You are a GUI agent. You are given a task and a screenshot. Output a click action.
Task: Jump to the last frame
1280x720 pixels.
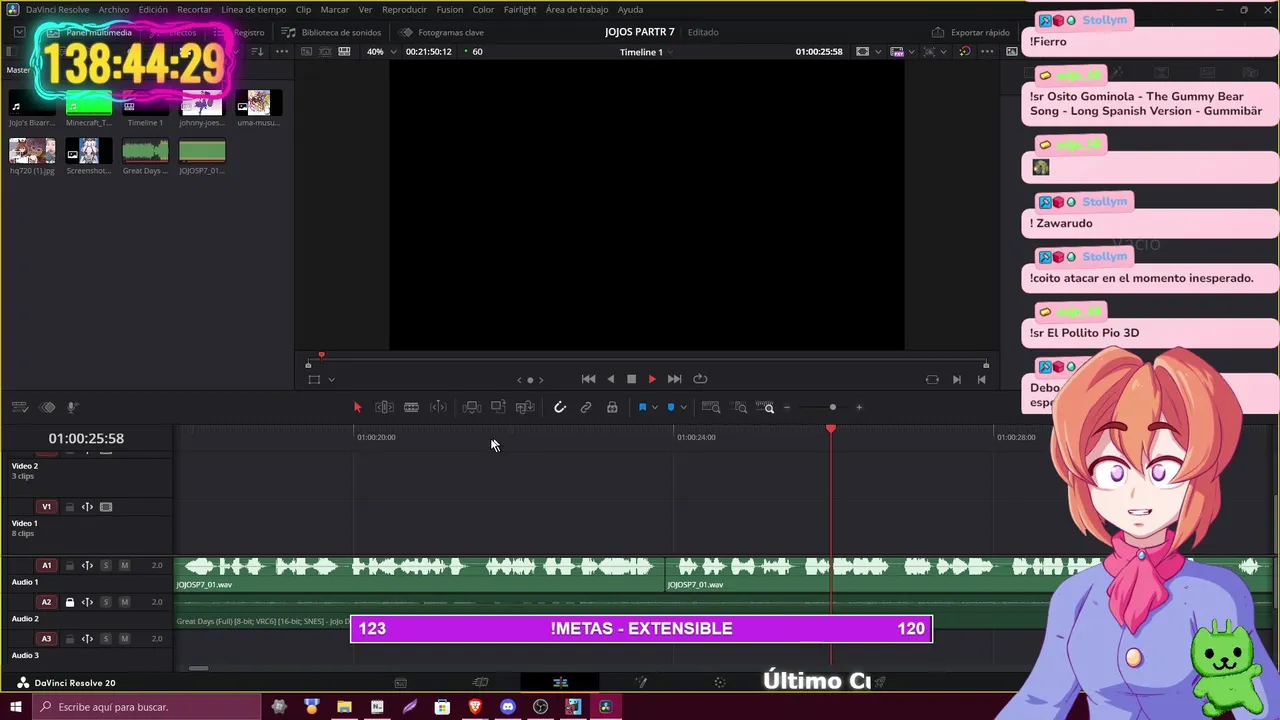pos(674,379)
